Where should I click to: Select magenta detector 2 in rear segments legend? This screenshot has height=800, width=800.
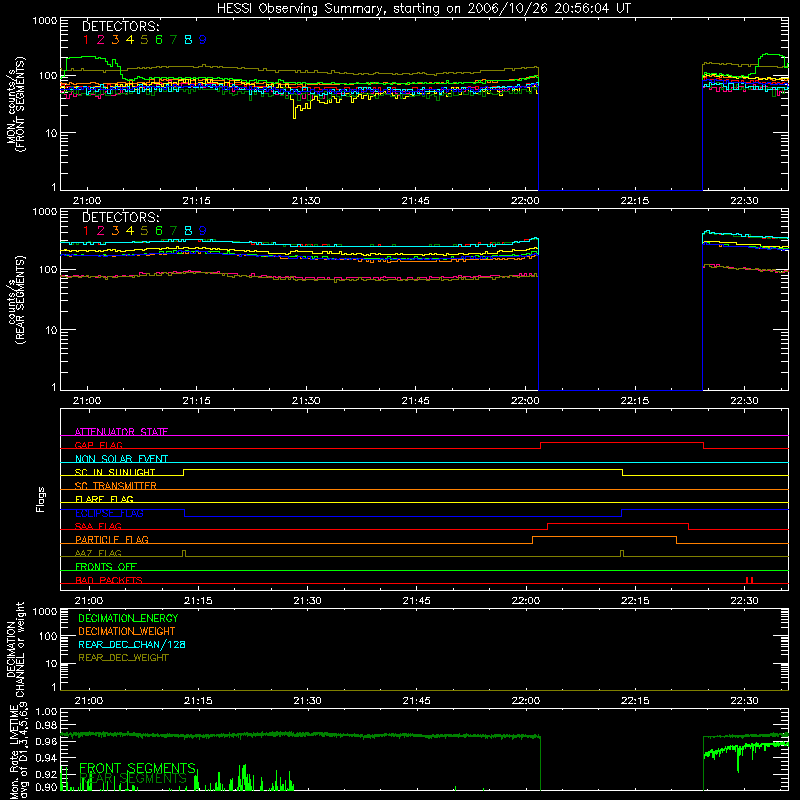pos(101,231)
